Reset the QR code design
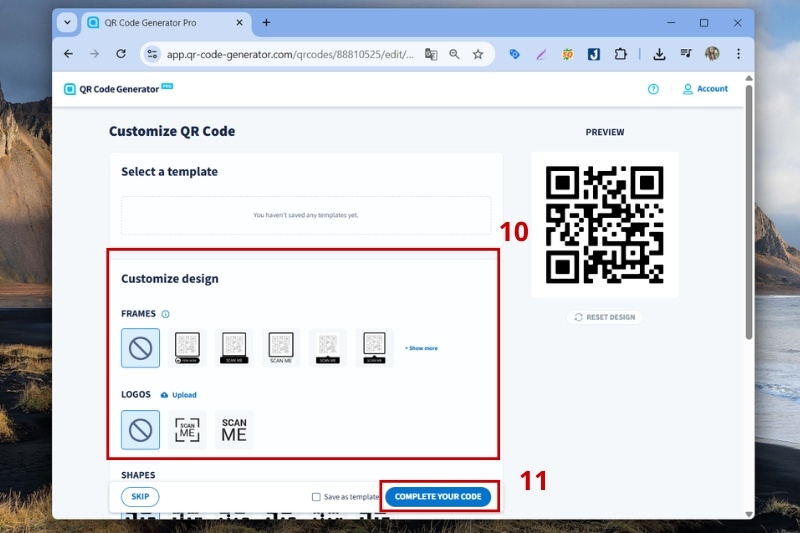Viewport: 800px width, 533px height. pos(605,317)
